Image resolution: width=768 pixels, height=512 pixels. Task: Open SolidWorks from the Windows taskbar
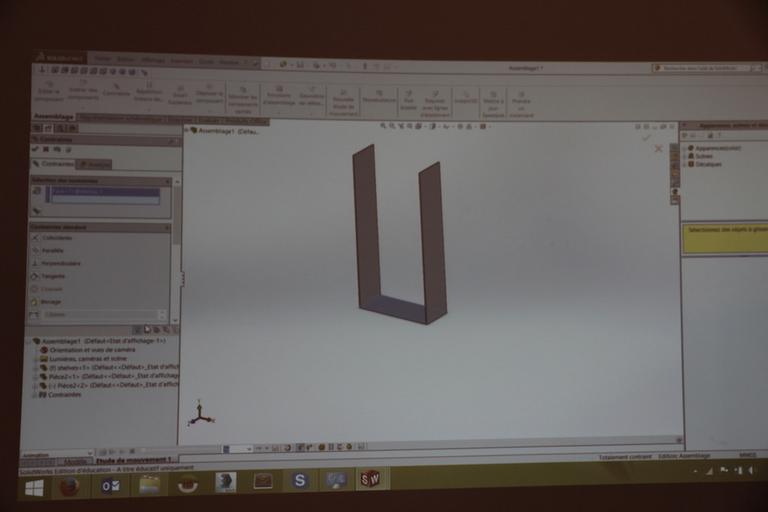370,480
